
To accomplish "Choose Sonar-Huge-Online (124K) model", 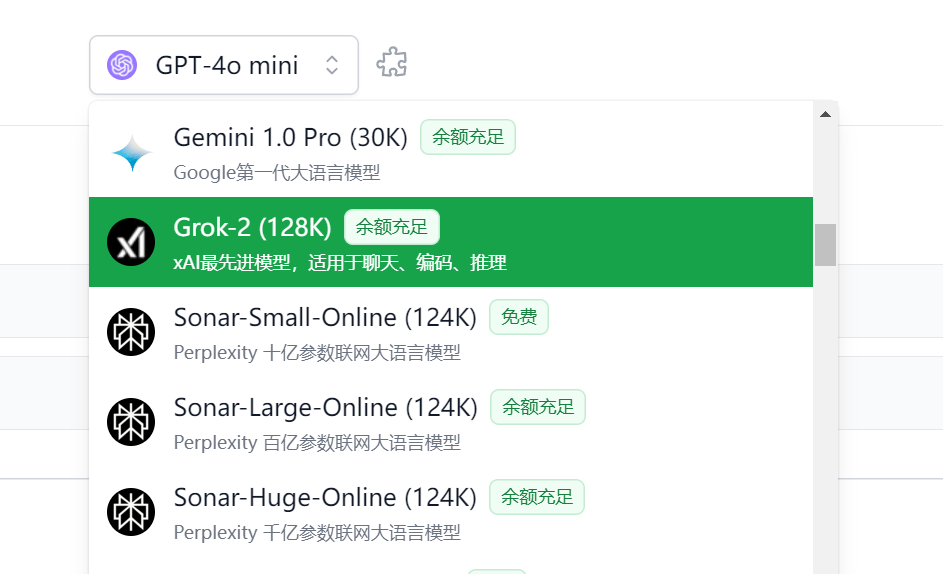I will pos(451,512).
